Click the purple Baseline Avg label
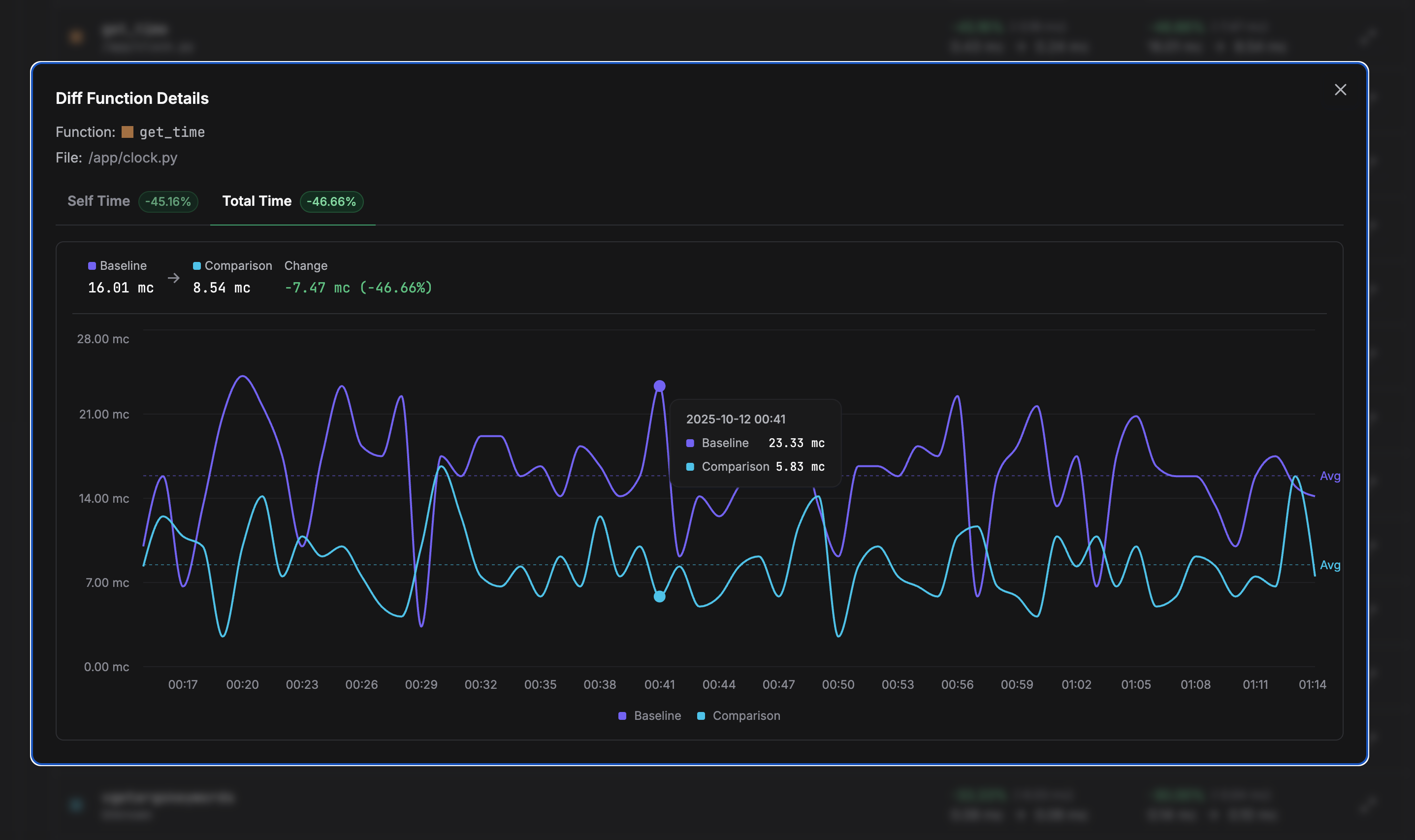This screenshot has width=1415, height=840. tap(1329, 476)
